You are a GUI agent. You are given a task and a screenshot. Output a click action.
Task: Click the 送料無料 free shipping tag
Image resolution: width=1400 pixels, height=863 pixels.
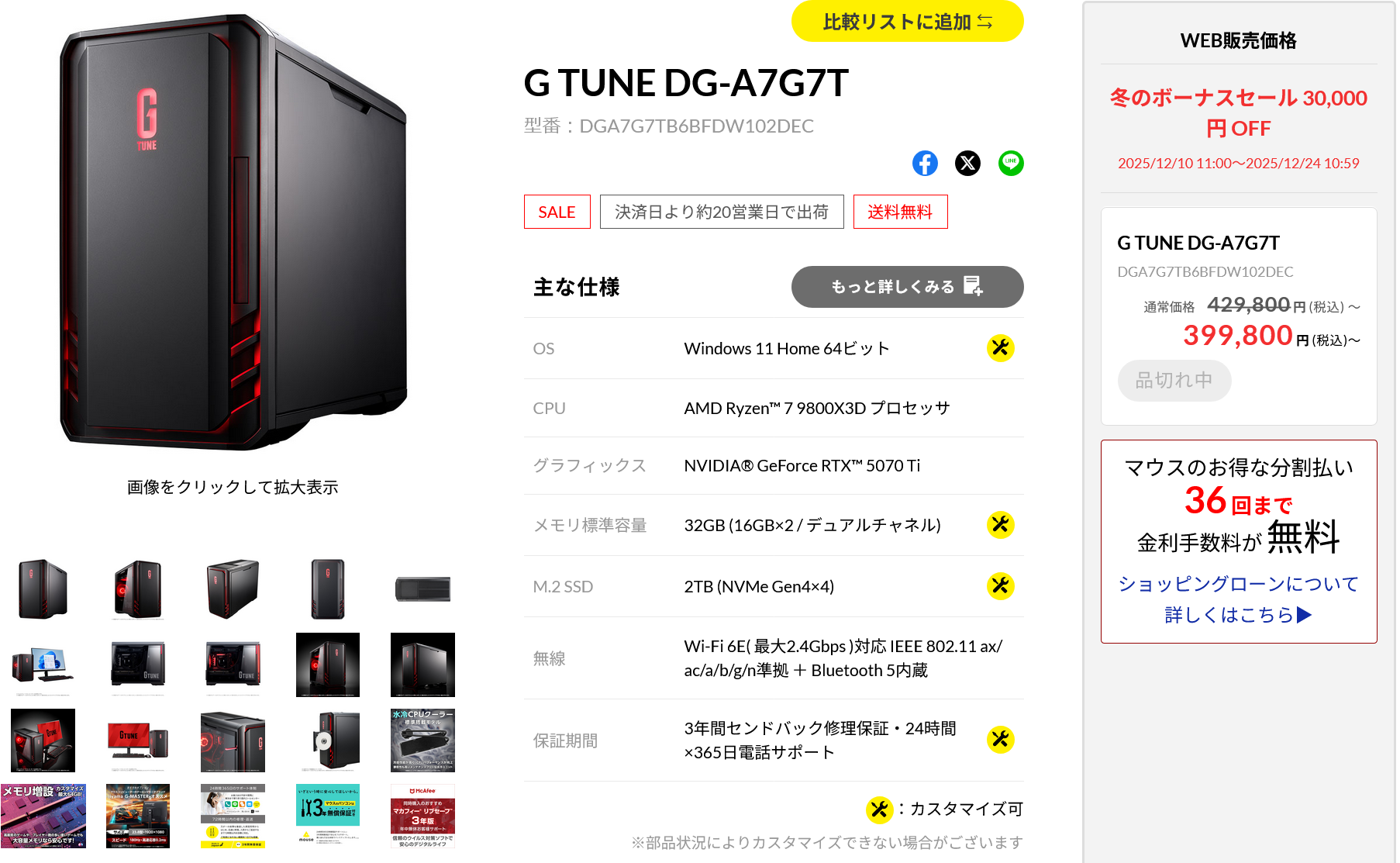900,212
